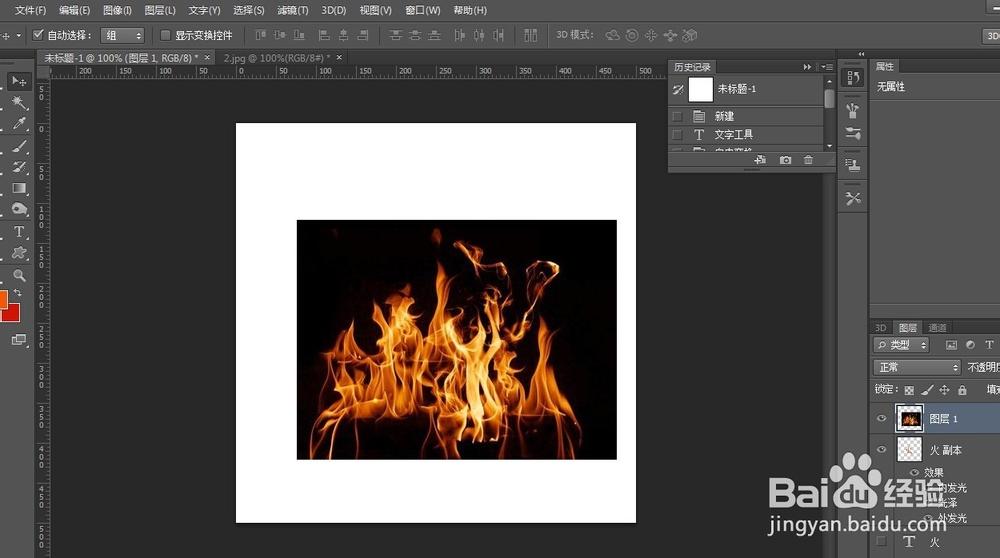Open the 图像(I) menu
1000x558 pixels.
(117, 10)
